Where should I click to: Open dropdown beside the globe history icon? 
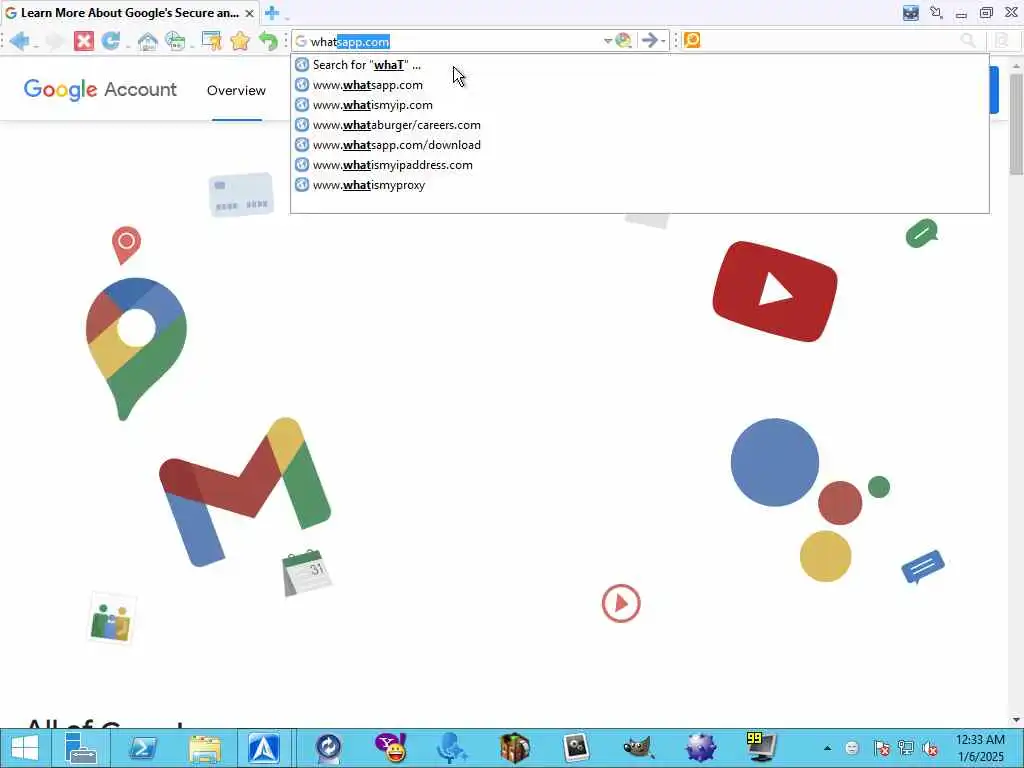pyautogui.click(x=191, y=46)
